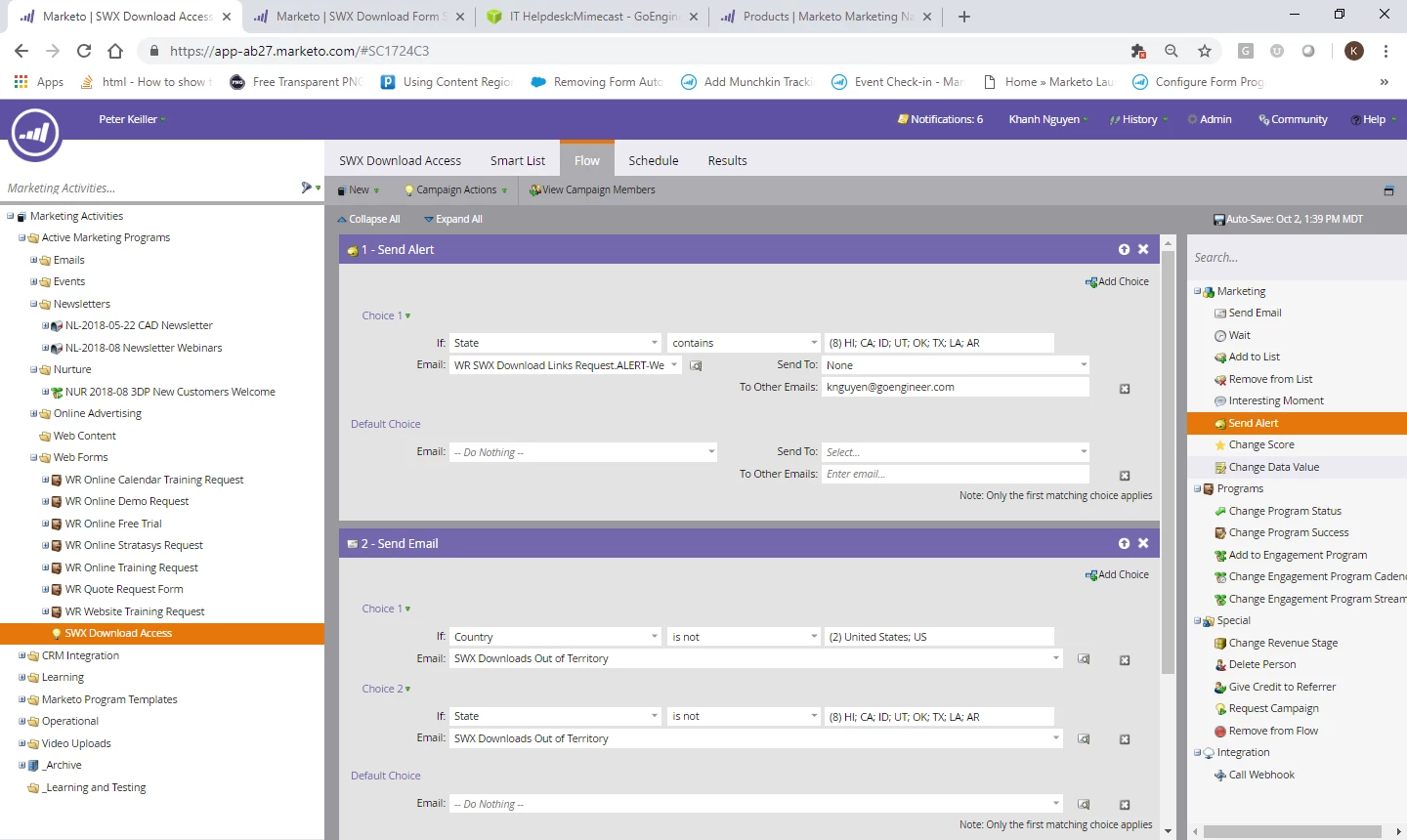Delete the 1 - Send Alert step

coord(1143,250)
